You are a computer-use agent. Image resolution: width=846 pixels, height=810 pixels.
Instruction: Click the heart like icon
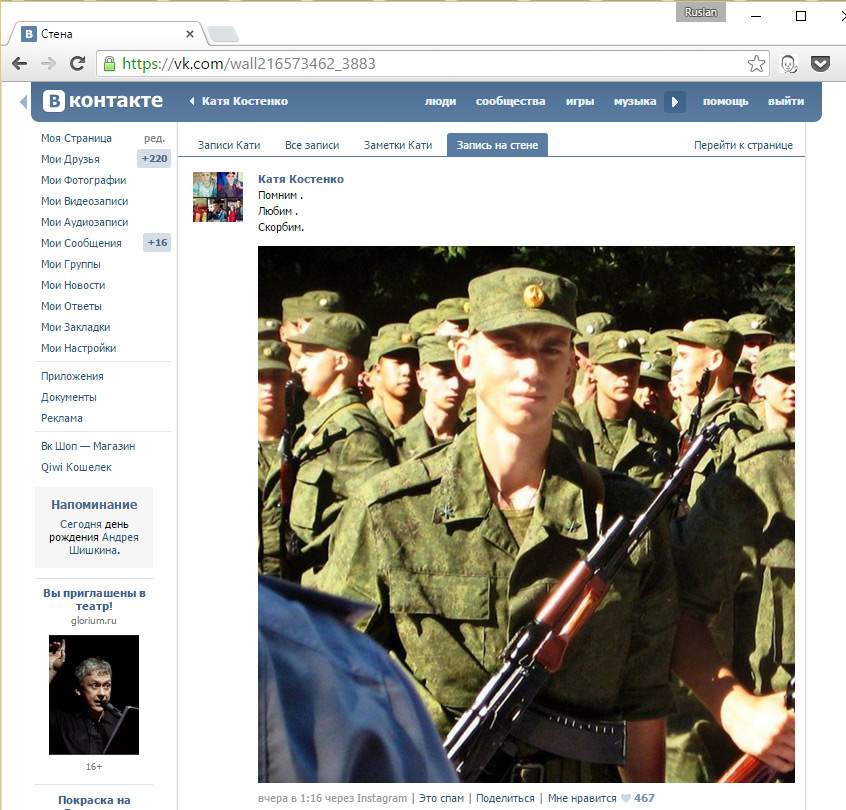click(626, 798)
